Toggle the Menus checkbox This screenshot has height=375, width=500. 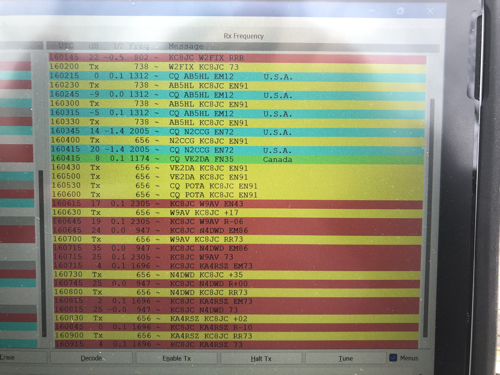pyautogui.click(x=393, y=358)
